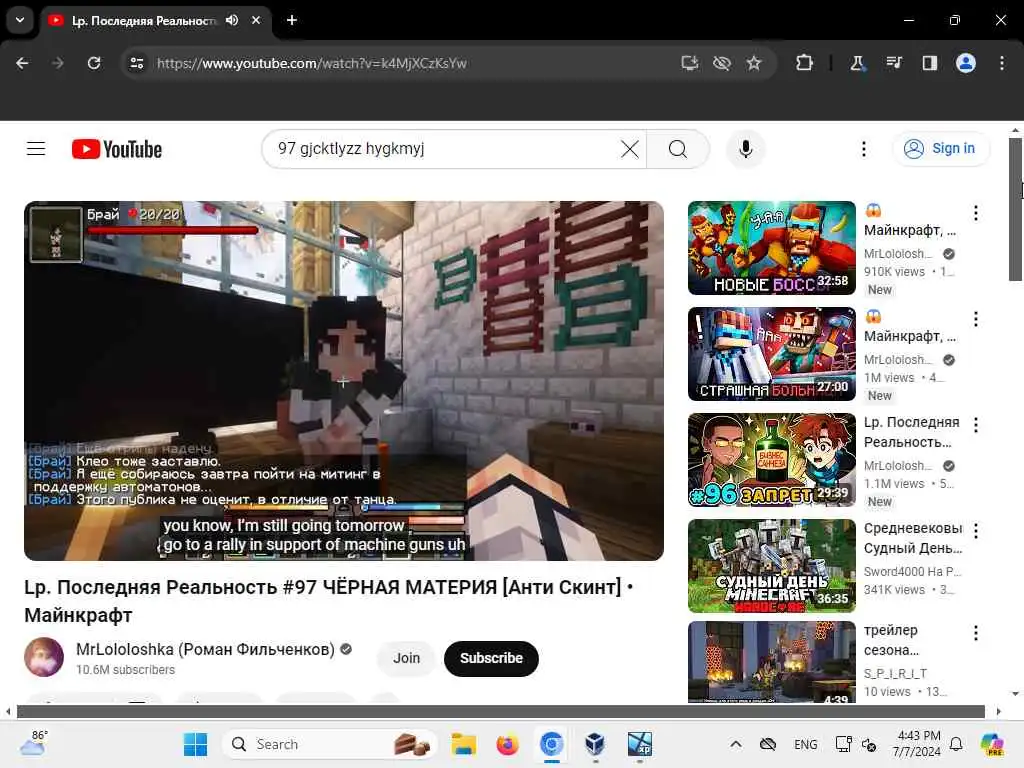This screenshot has width=1024, height=768.
Task: Click the crossed-eye tracking protection icon
Action: coord(722,63)
